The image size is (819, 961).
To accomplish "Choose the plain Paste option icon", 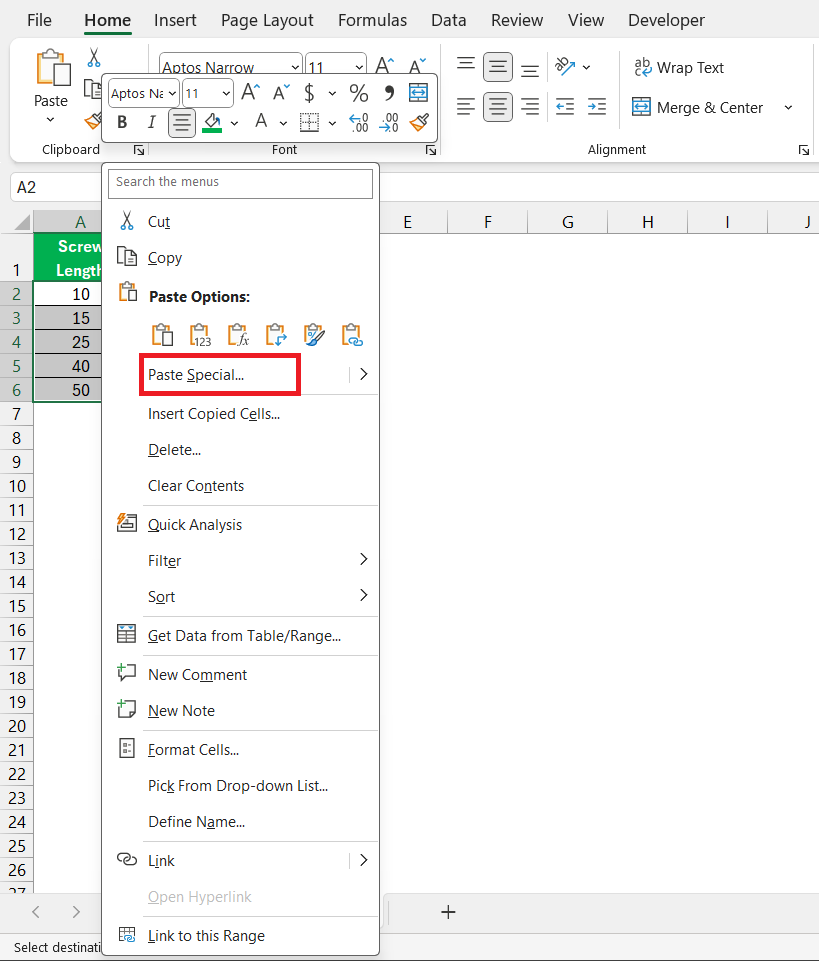I will [162, 335].
